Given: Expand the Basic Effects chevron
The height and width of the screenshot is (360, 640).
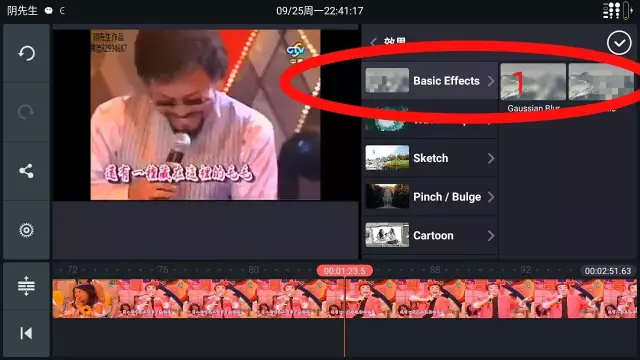Looking at the screenshot, I should tap(491, 81).
